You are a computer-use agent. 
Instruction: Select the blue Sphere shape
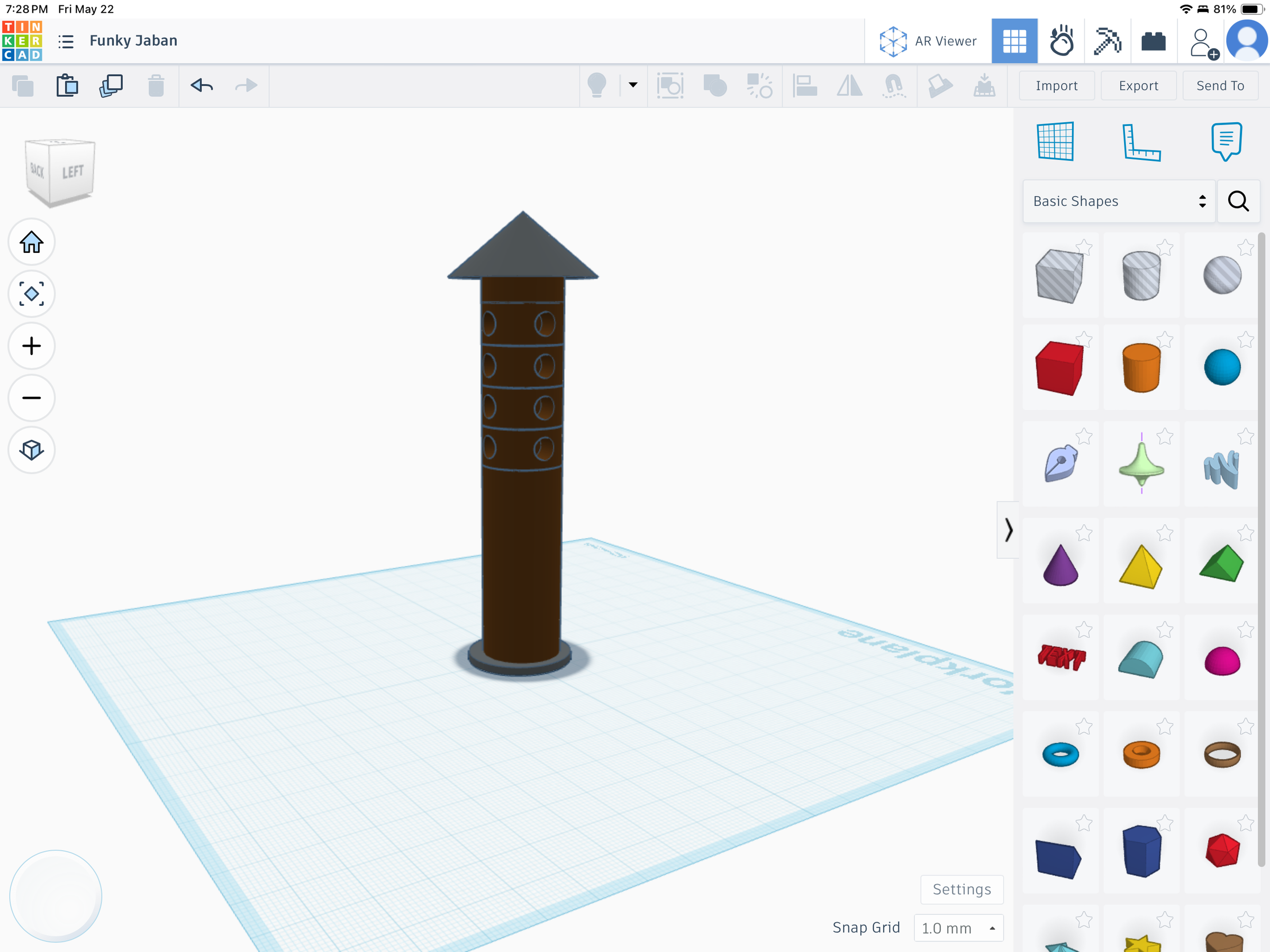pyautogui.click(x=1222, y=367)
